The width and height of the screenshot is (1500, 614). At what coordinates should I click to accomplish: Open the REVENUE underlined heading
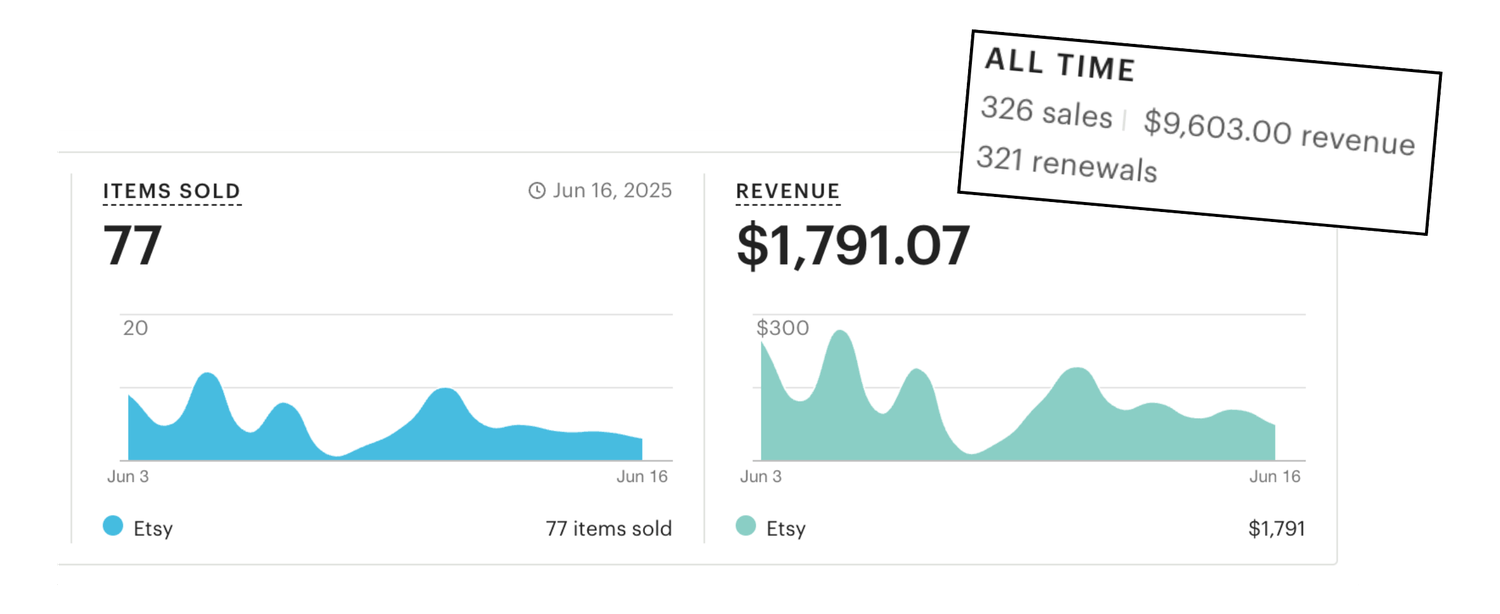tap(787, 191)
